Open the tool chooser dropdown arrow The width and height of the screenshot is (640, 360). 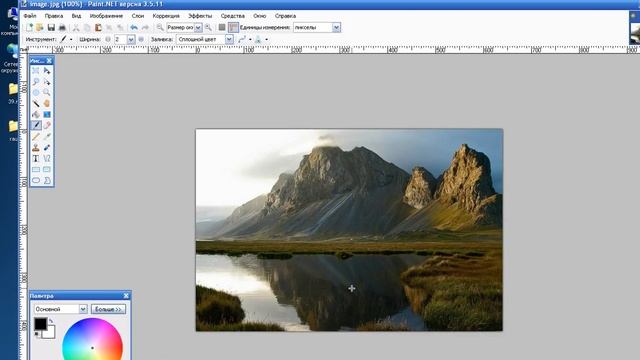coord(71,39)
